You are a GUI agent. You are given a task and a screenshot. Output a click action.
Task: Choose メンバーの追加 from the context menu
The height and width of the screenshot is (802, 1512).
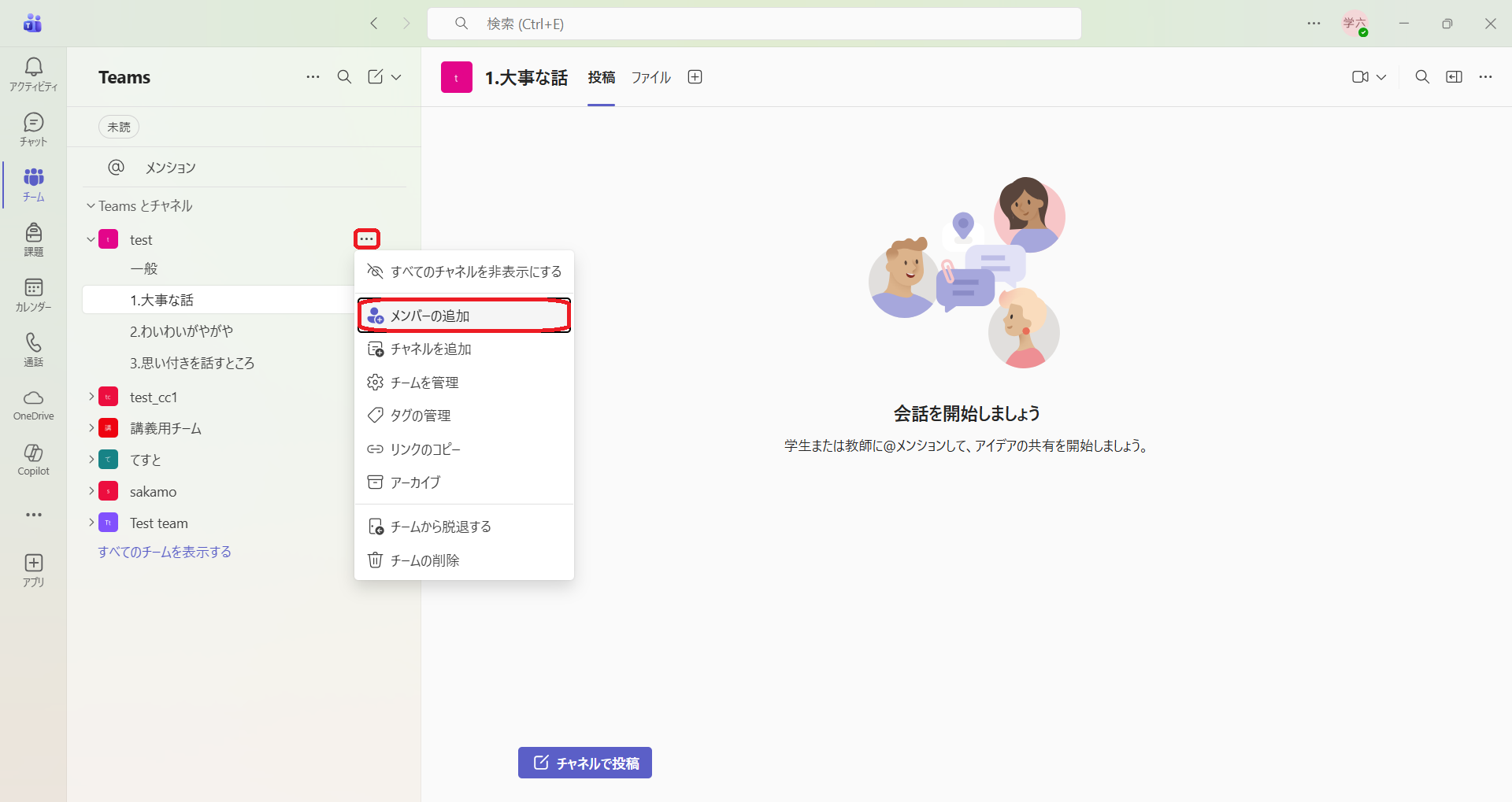465,316
